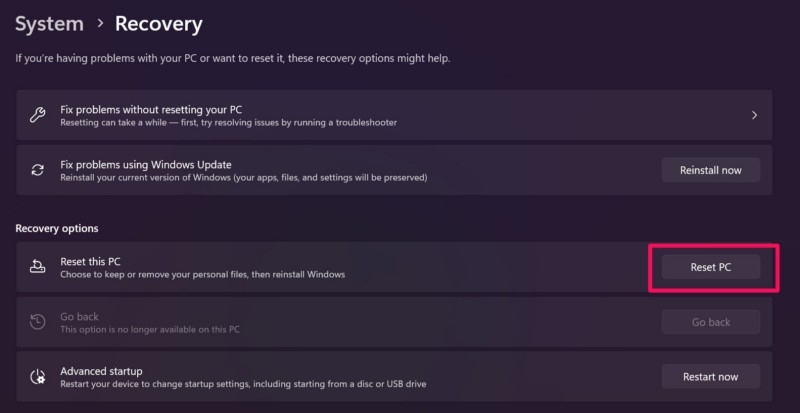
Task: Click the intro text about recovery options
Action: [233, 59]
